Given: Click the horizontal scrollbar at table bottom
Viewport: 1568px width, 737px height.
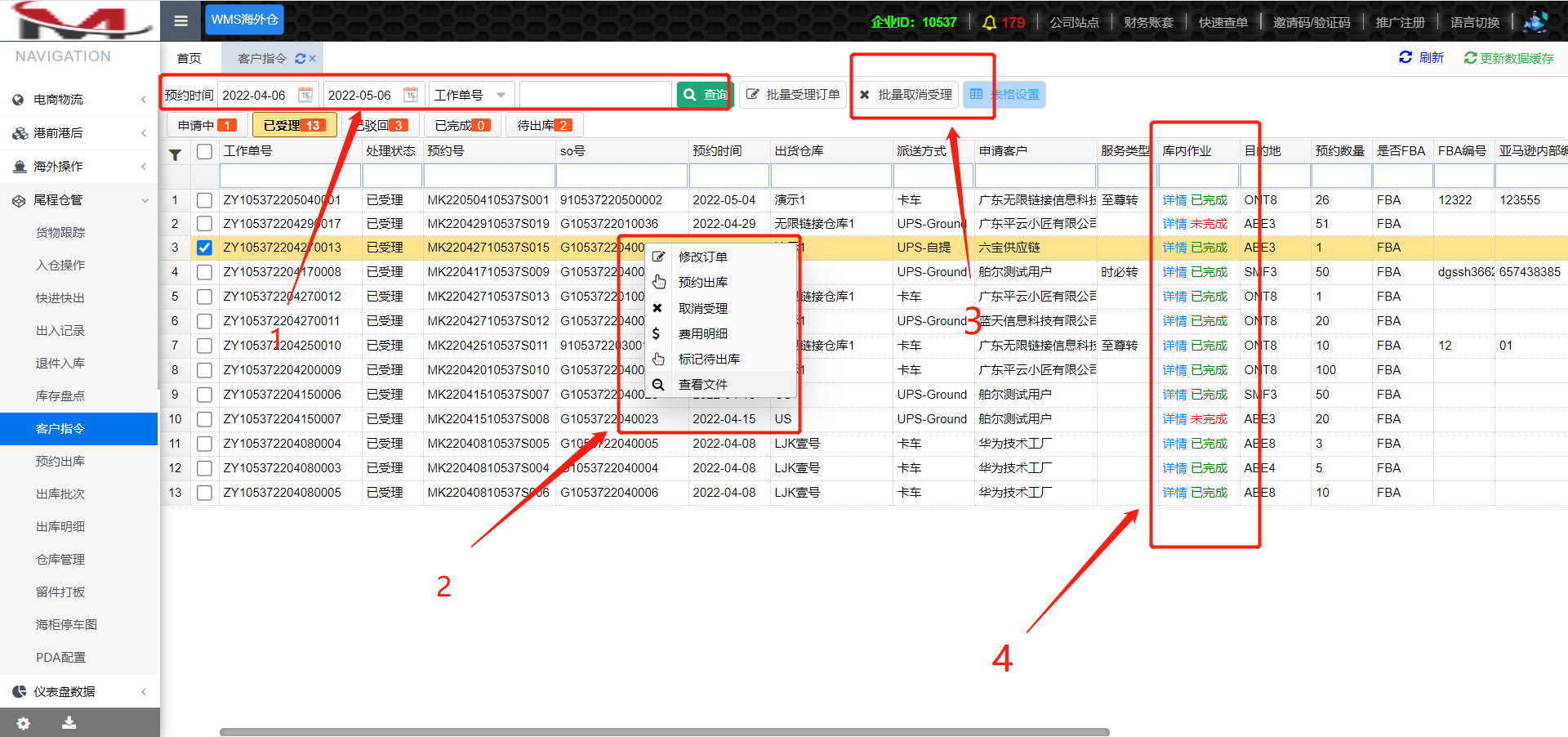Looking at the screenshot, I should point(663,732).
